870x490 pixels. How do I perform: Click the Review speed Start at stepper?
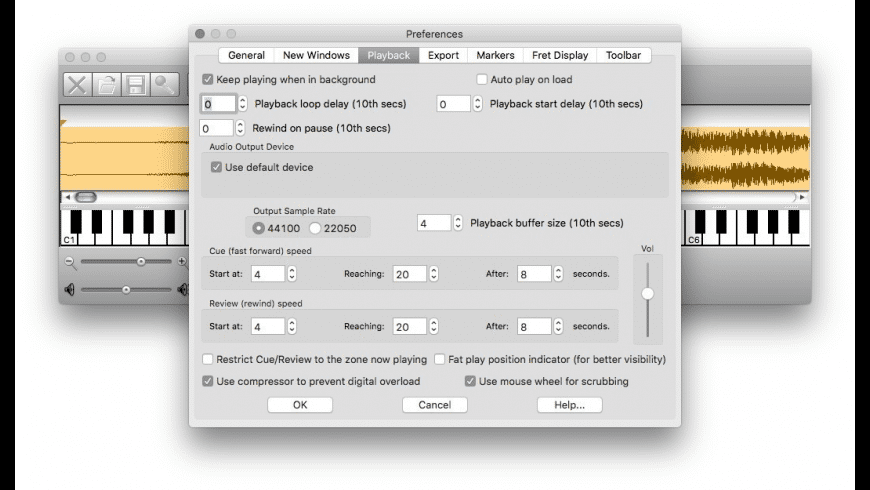point(292,326)
